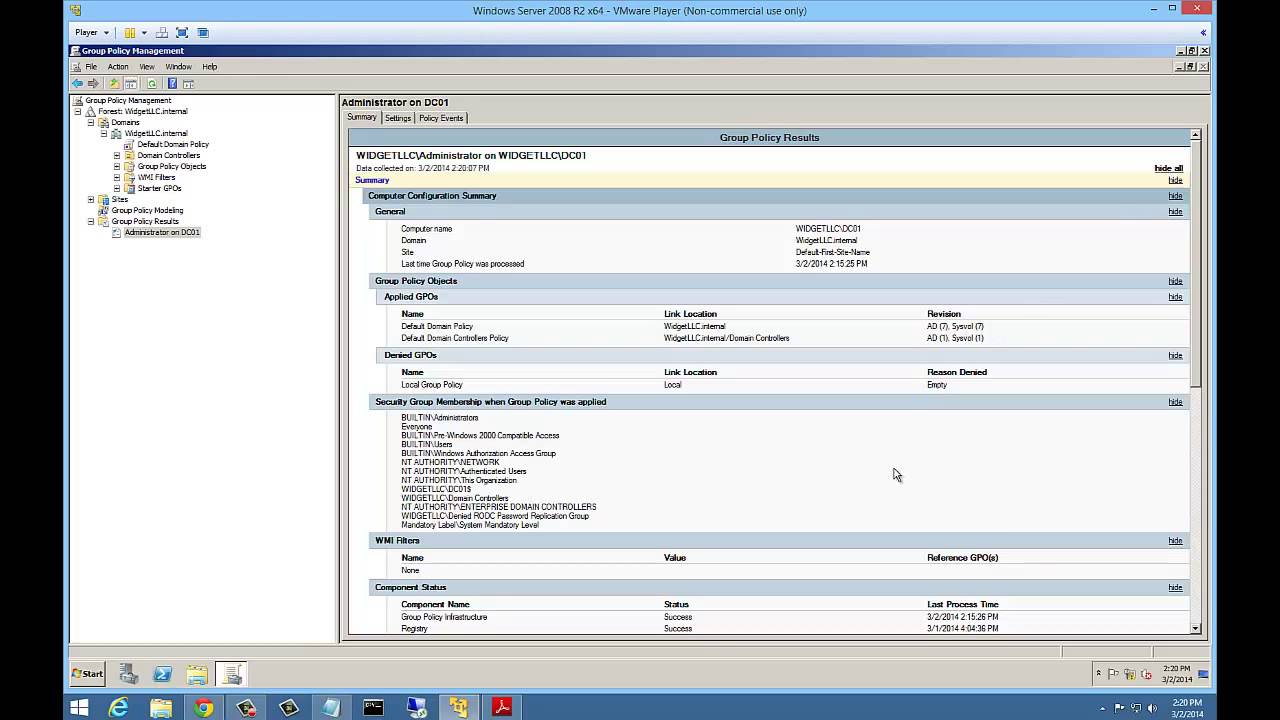Enter full screen mode in VMware Player

click(x=182, y=33)
